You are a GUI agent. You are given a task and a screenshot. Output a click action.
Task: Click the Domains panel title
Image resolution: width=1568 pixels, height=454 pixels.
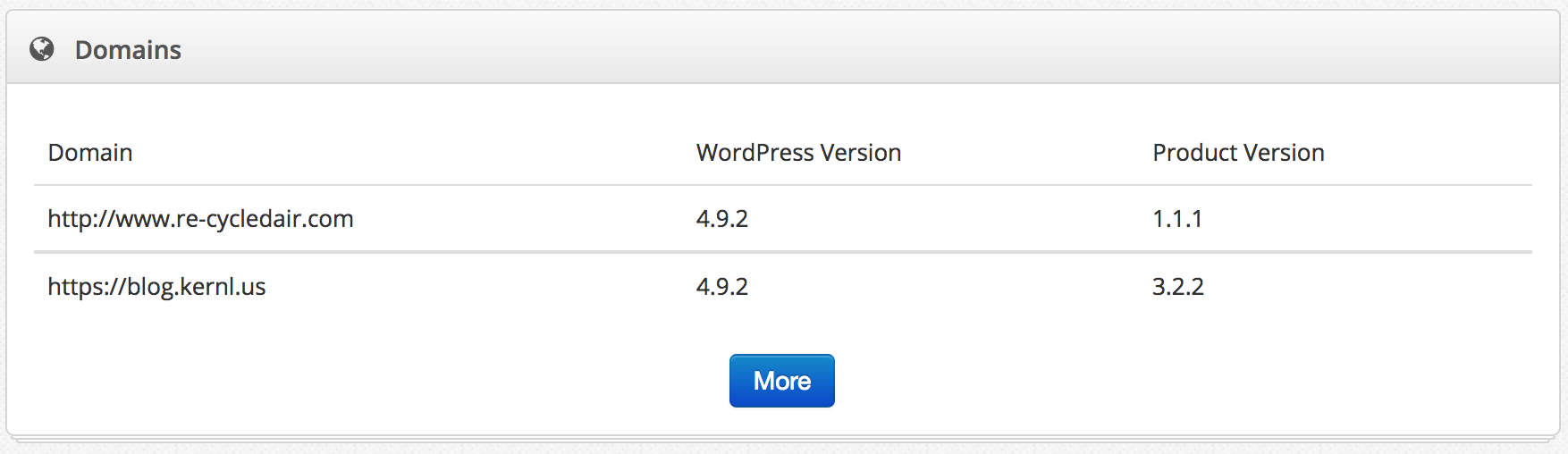pyautogui.click(x=128, y=50)
